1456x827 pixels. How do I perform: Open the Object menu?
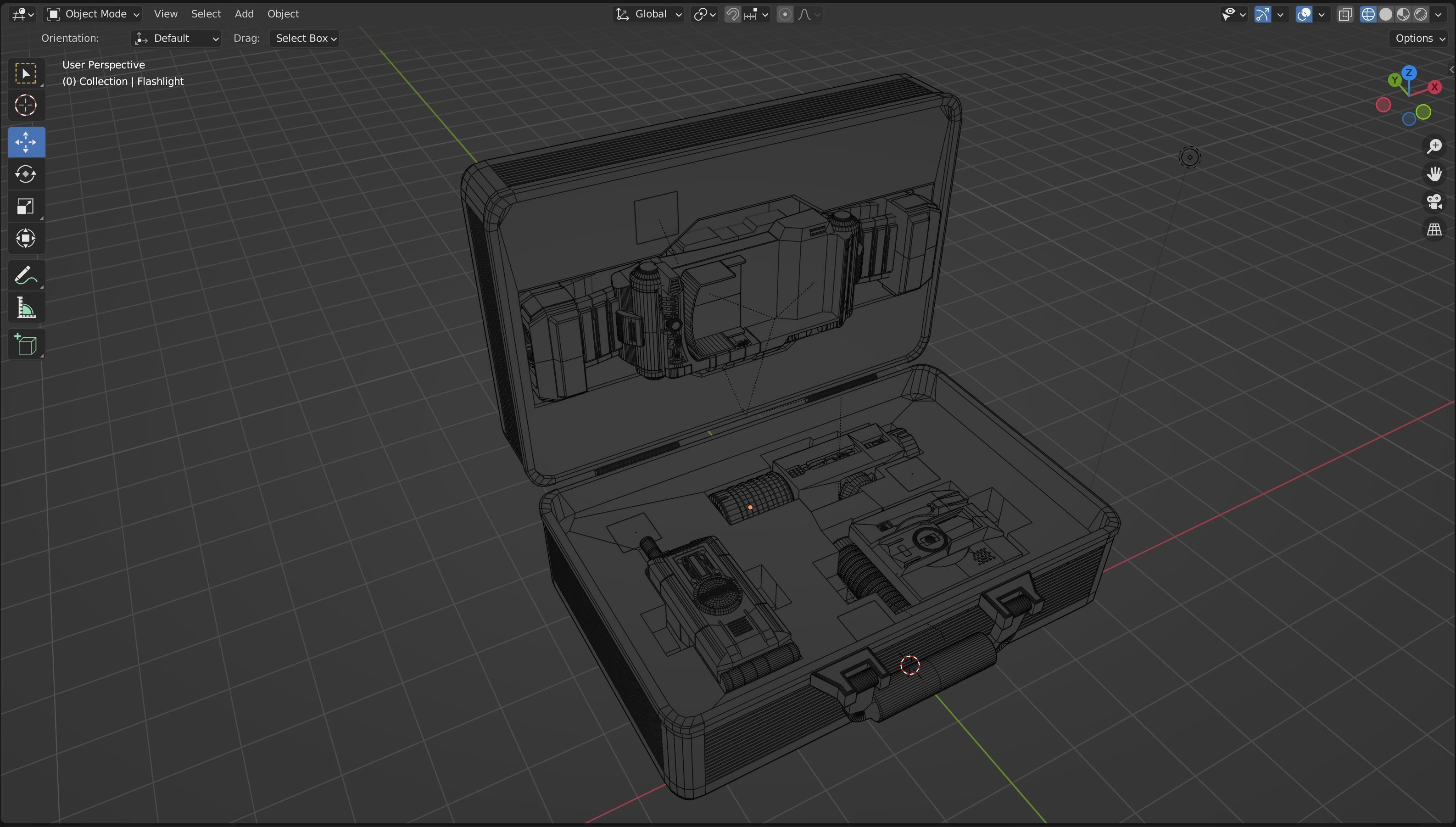[x=284, y=14]
